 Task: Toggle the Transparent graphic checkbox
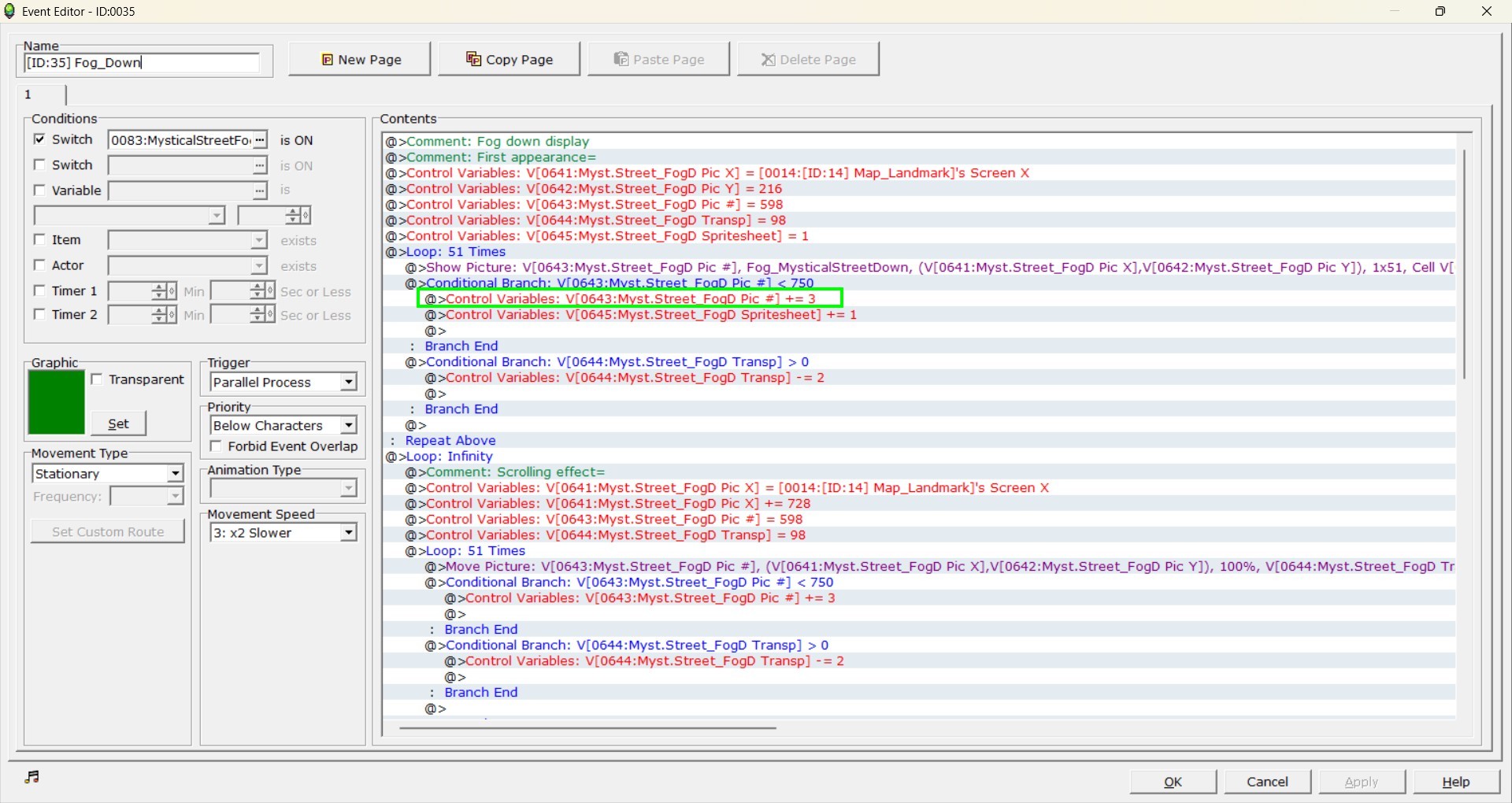pos(97,379)
